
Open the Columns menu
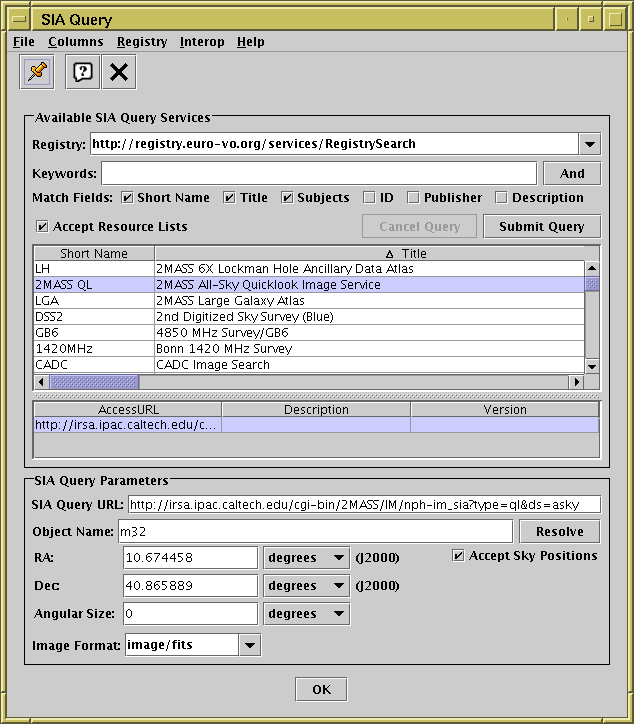tap(76, 42)
